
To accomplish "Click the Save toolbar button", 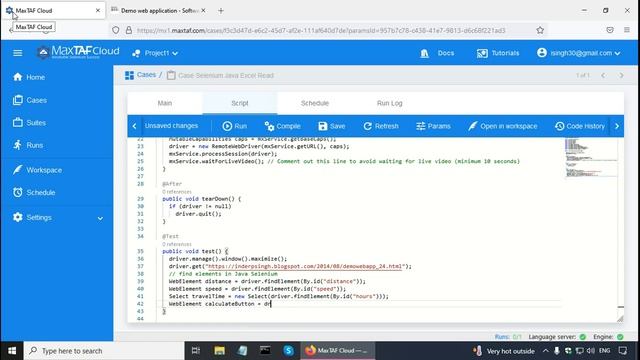I will point(331,126).
